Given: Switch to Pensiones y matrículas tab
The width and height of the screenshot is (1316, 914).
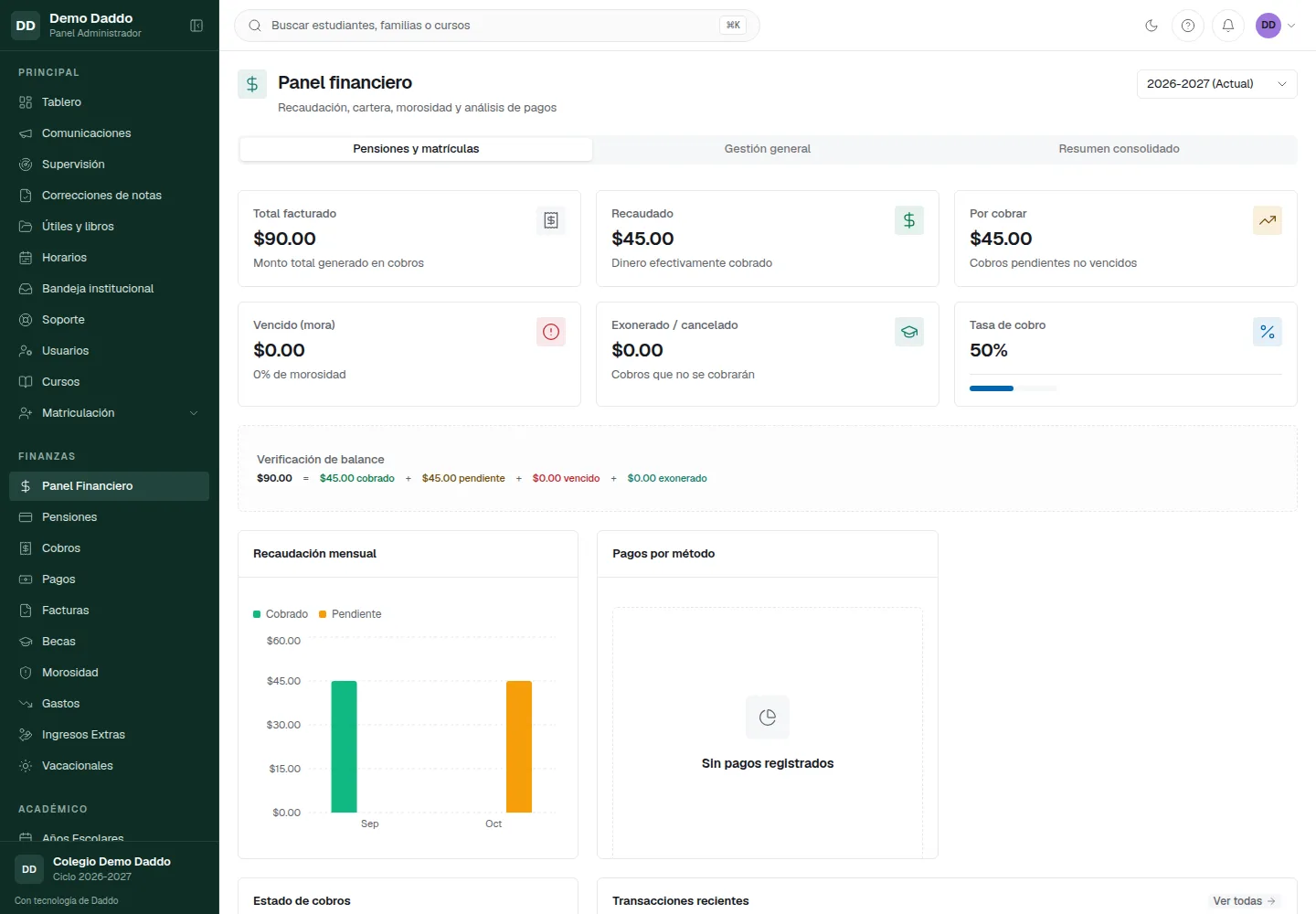Looking at the screenshot, I should click(416, 149).
